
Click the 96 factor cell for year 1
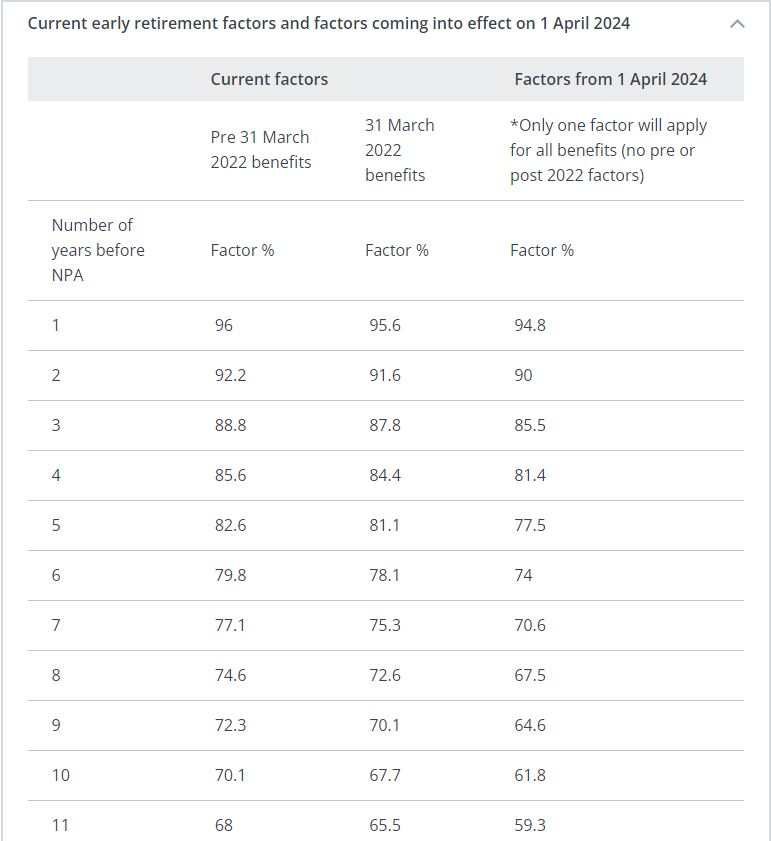[224, 325]
